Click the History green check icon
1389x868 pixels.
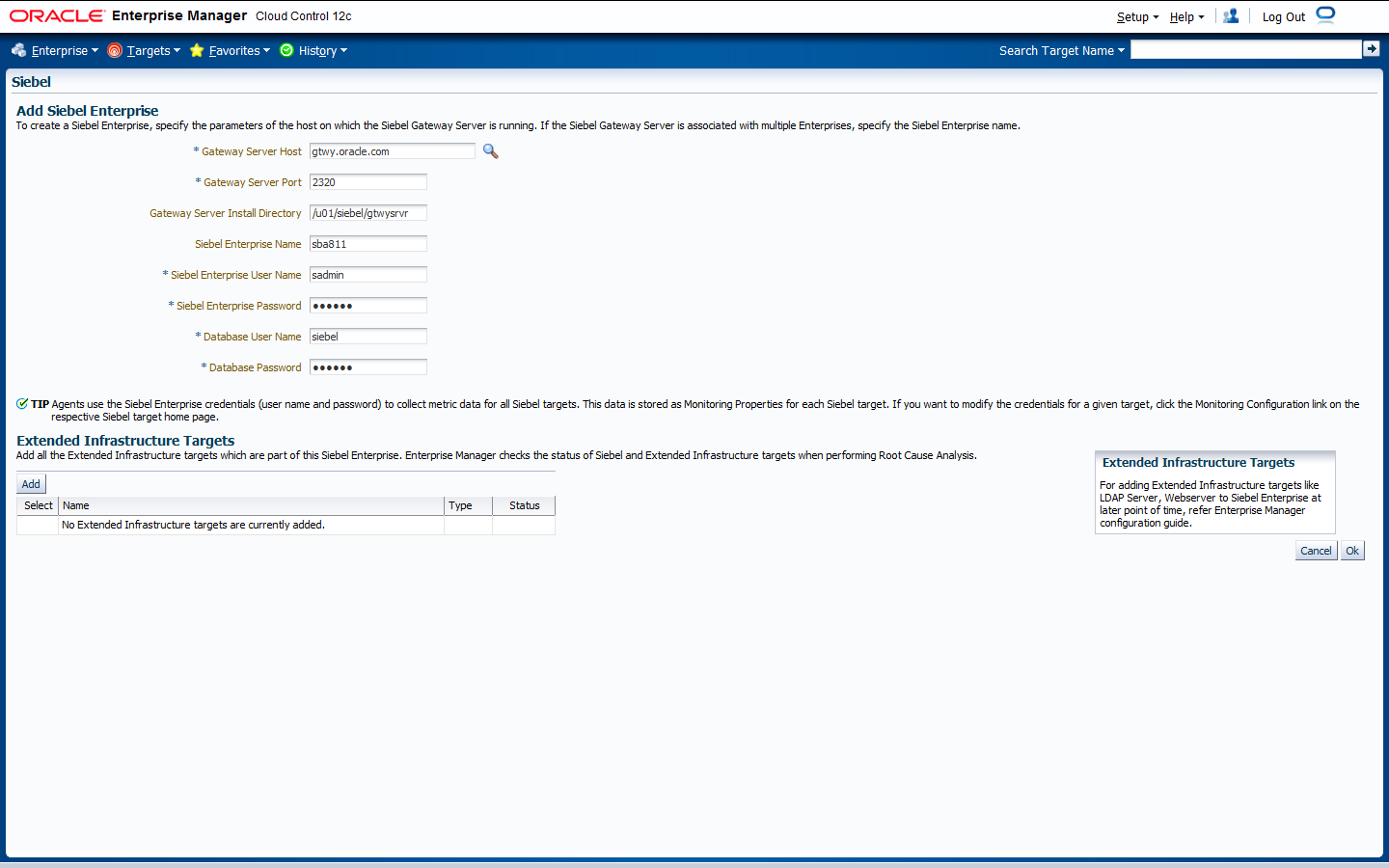(286, 50)
